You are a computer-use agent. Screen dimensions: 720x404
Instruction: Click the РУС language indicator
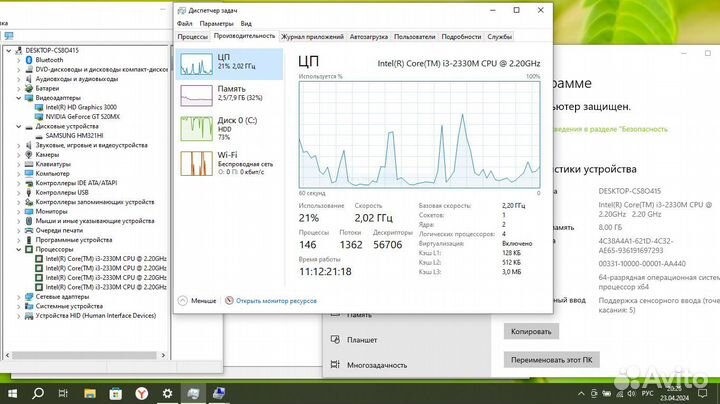pos(647,393)
